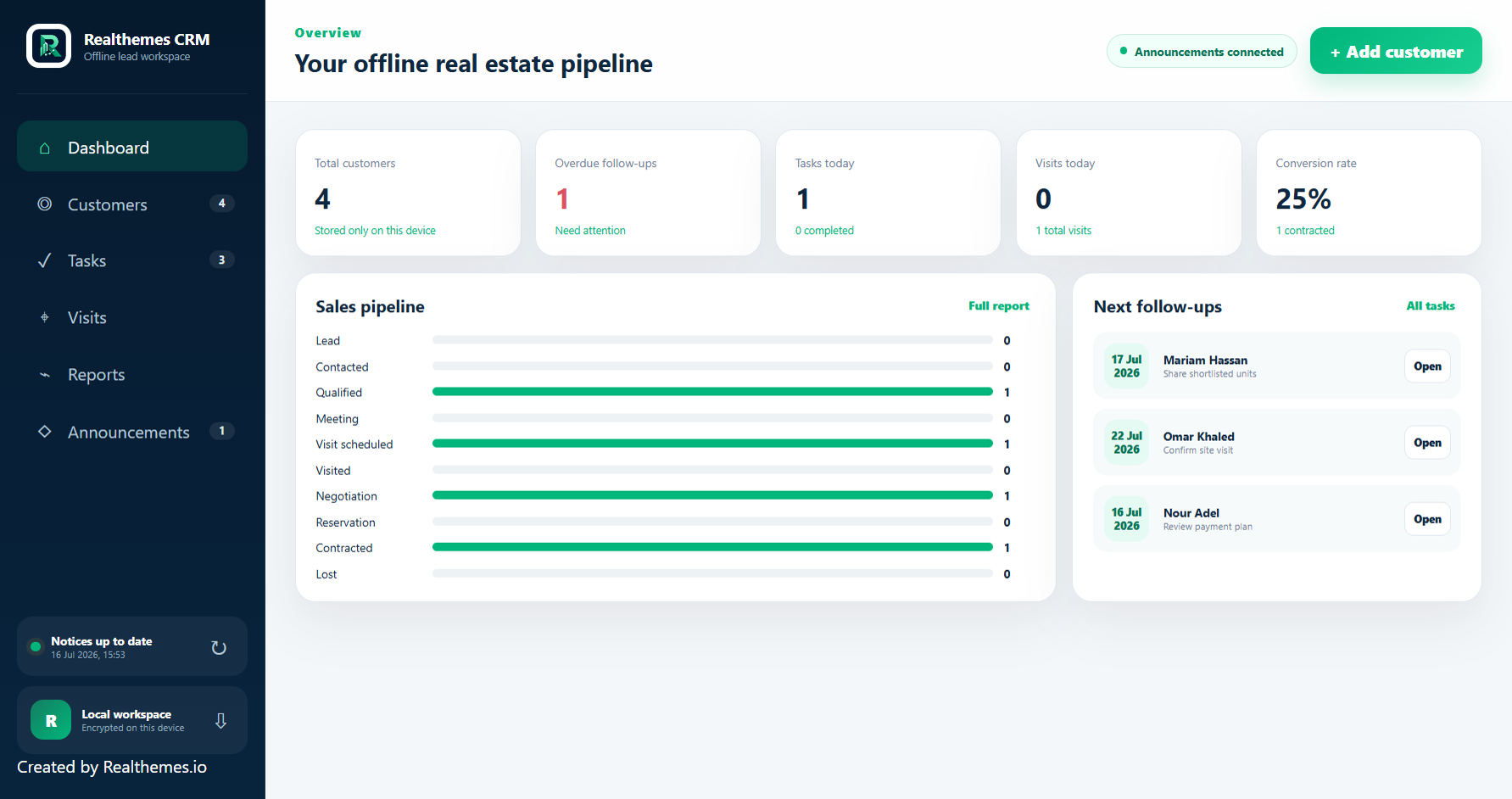Navigate to the Visits page

(132, 317)
